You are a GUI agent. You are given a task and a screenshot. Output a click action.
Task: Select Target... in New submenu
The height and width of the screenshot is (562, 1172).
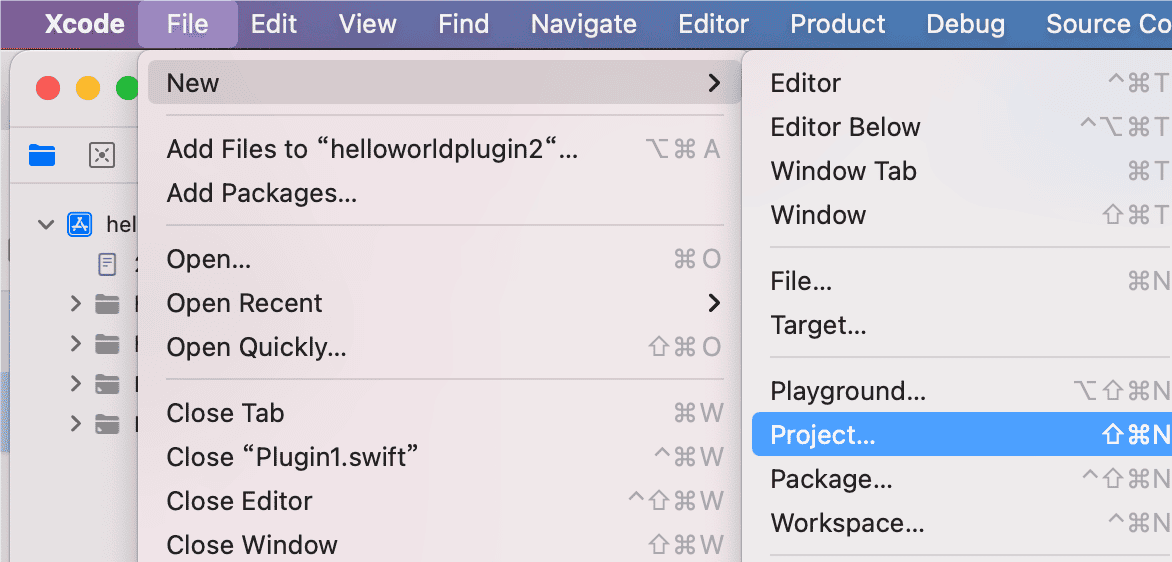click(x=962, y=325)
